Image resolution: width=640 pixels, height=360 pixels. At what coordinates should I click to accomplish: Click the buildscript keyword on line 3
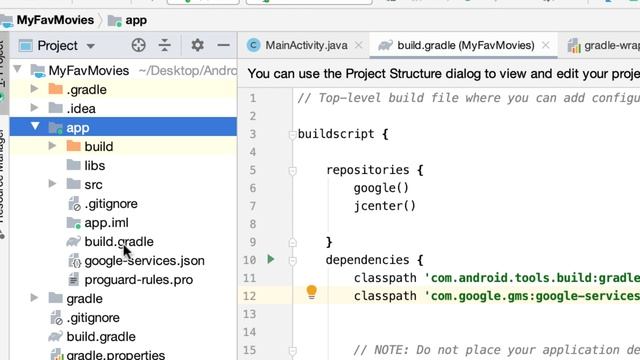[x=336, y=134]
